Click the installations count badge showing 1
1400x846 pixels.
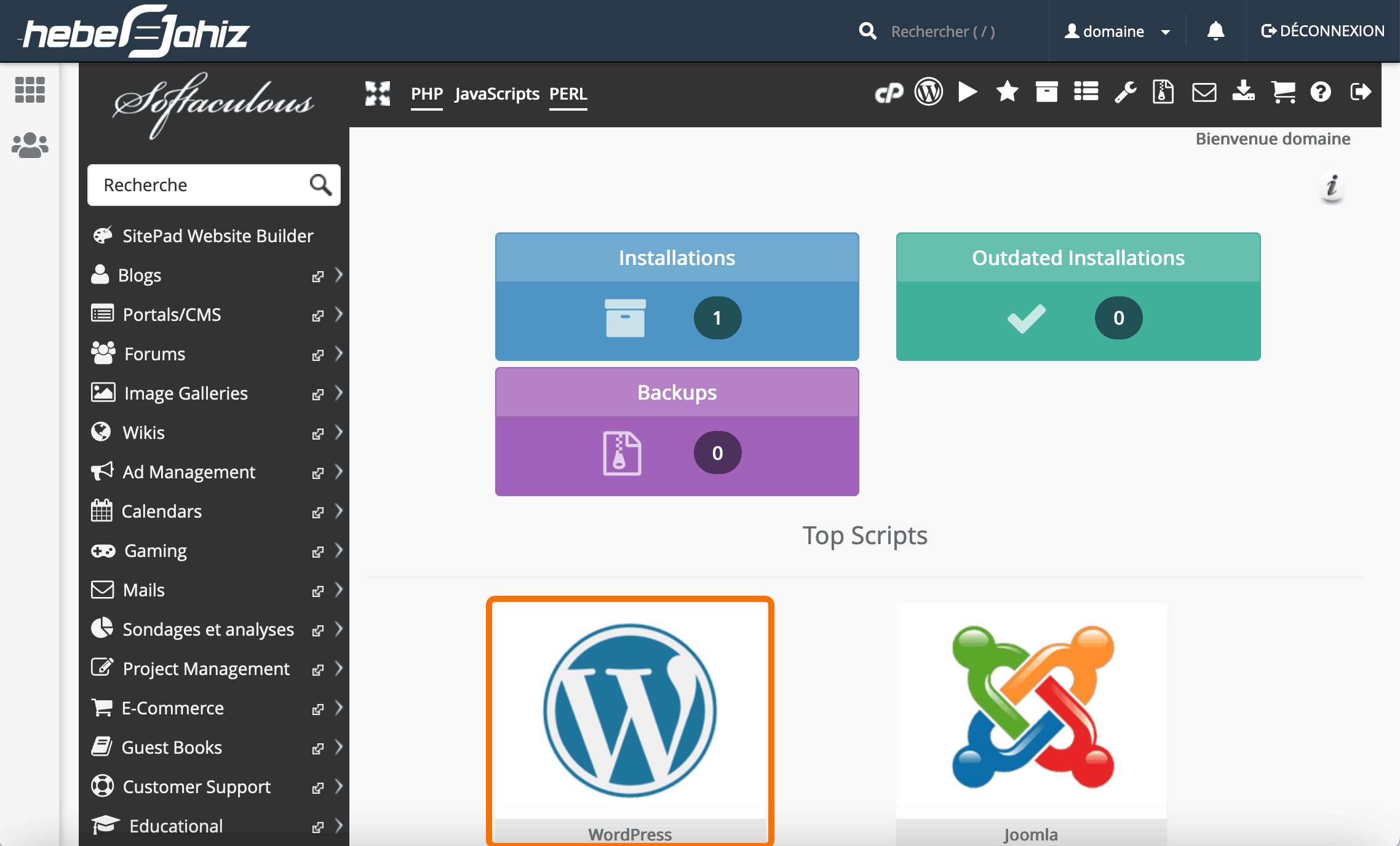click(717, 318)
